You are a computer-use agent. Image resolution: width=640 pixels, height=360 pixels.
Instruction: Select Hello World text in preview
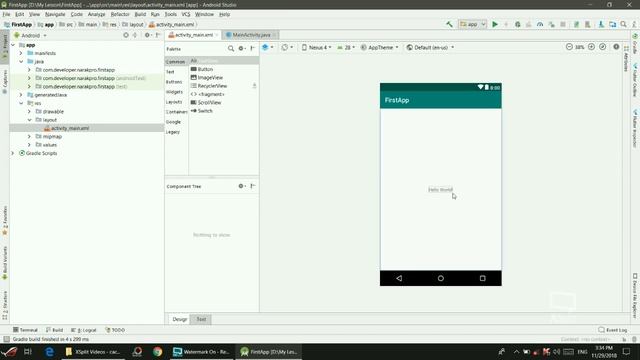coord(440,189)
